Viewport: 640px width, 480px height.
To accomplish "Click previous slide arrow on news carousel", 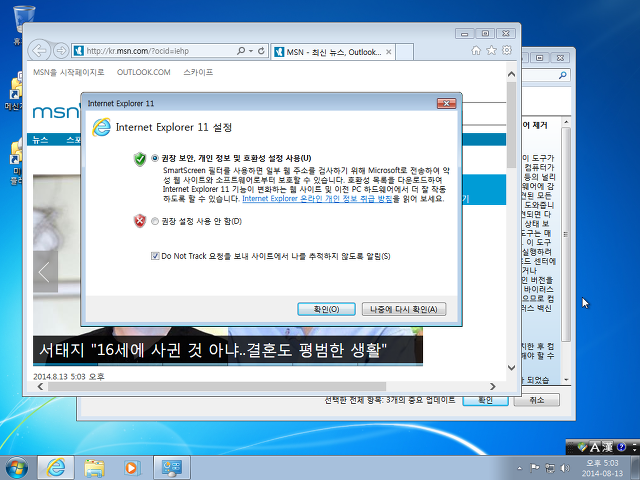I will (44, 271).
